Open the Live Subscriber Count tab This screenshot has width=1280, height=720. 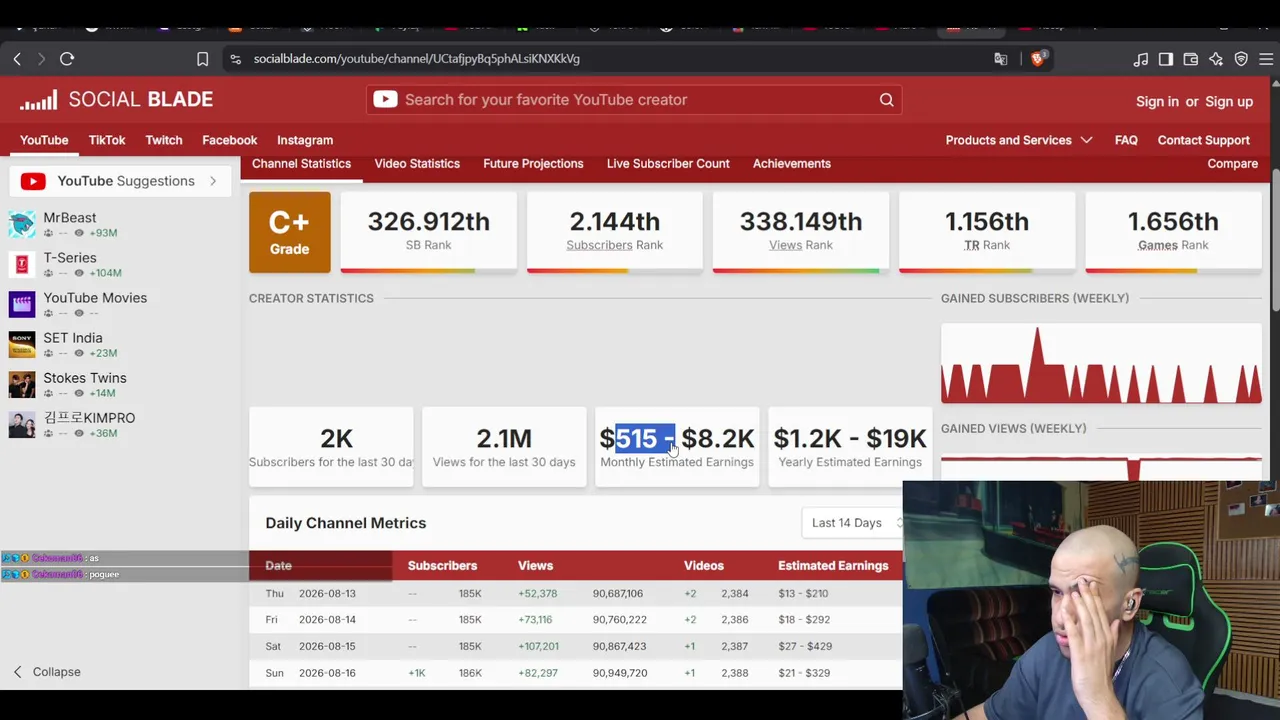coord(668,164)
